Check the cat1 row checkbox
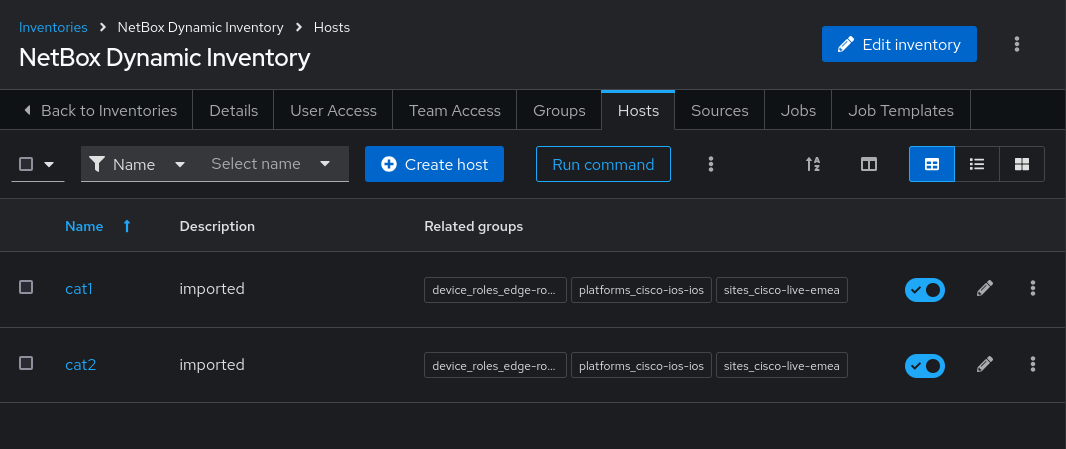The width and height of the screenshot is (1066, 449). (x=26, y=287)
